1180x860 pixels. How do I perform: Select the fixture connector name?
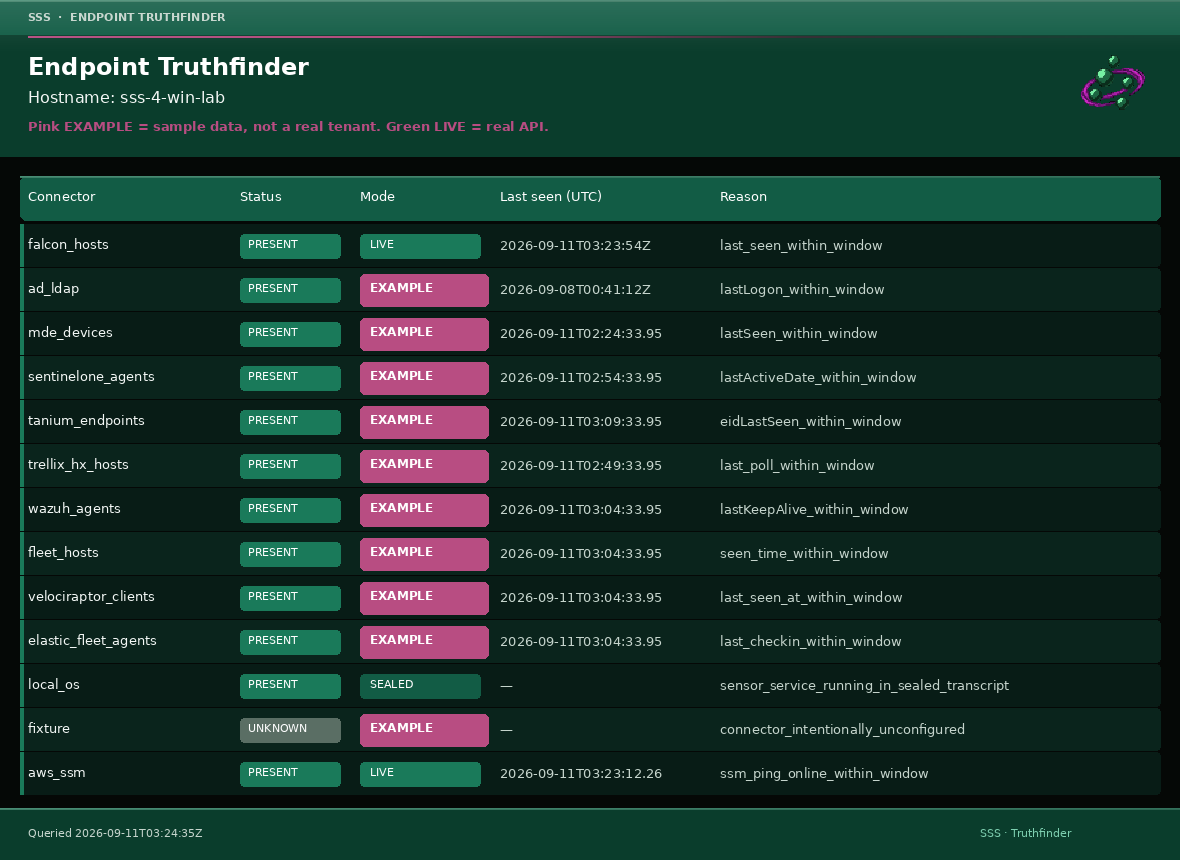[49, 728]
